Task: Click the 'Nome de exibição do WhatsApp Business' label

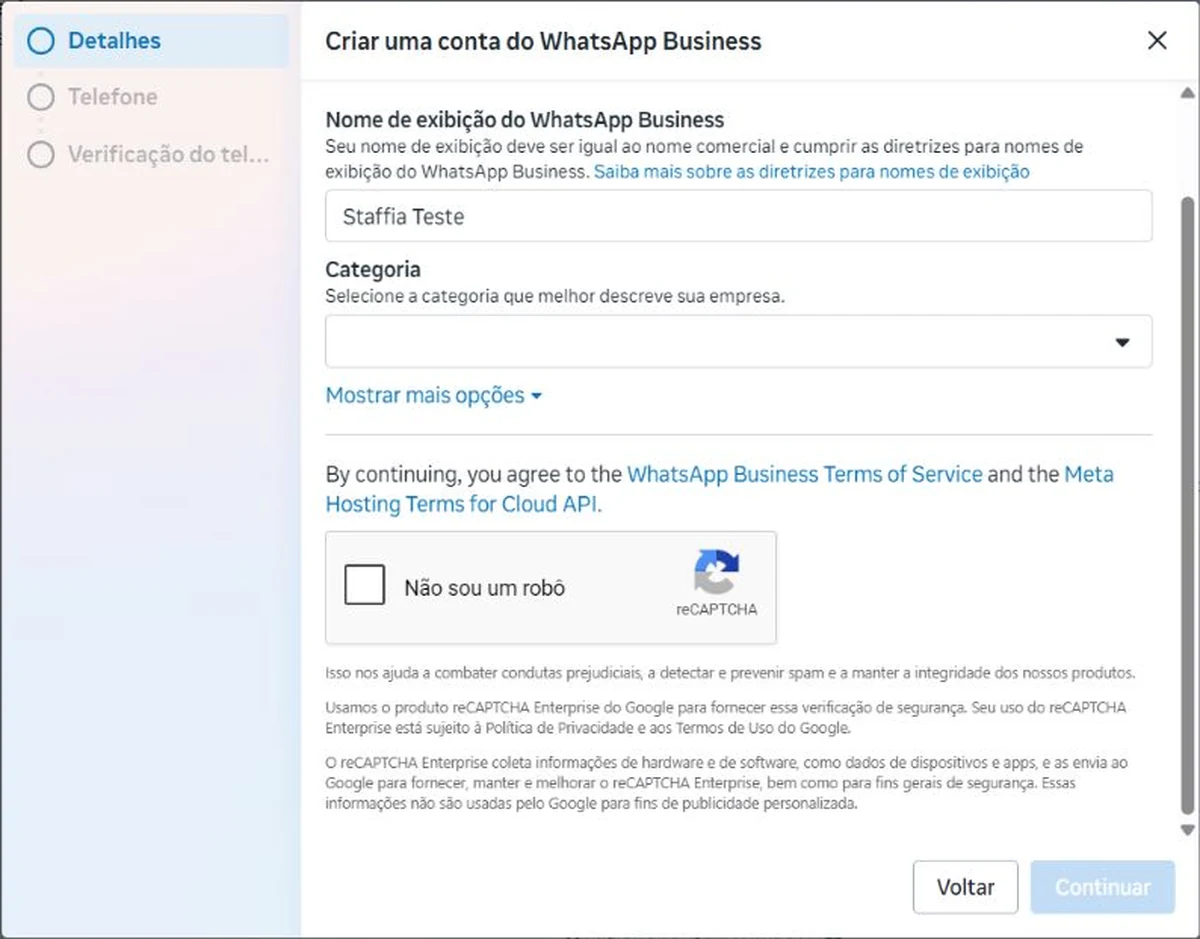Action: click(x=525, y=120)
